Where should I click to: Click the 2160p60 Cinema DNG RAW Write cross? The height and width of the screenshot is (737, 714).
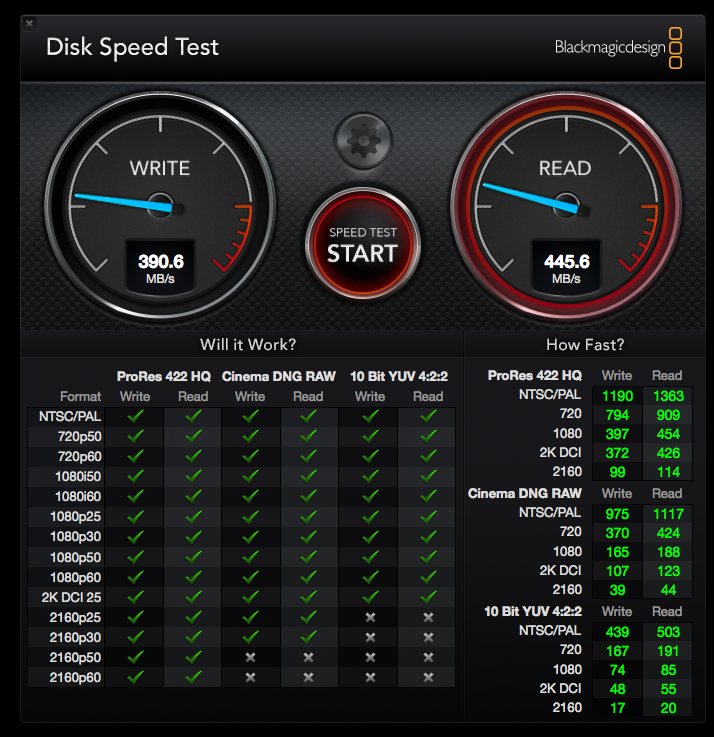pyautogui.click(x=250, y=677)
